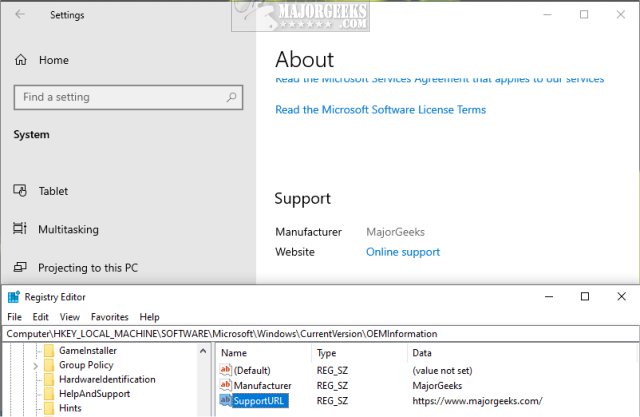Select the HelpAndSupport key in tree
This screenshot has height=417, width=640.
point(94,394)
